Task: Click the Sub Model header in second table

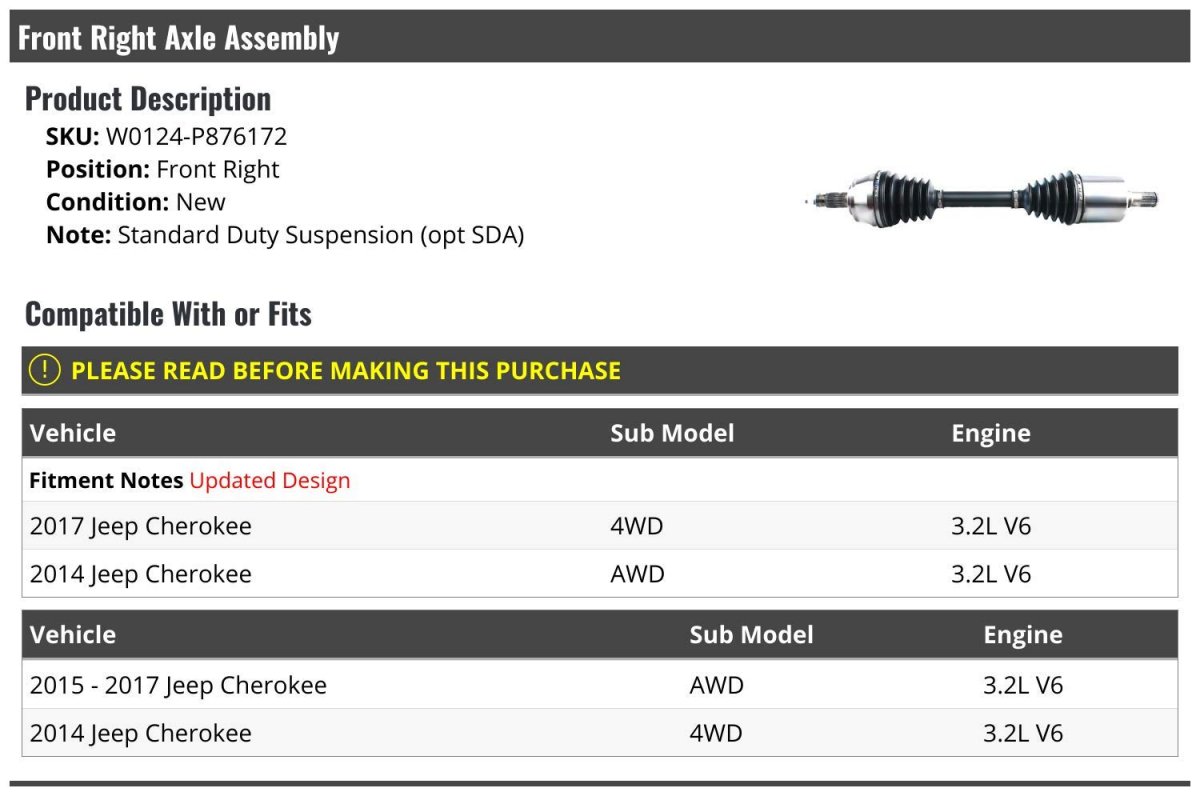Action: (751, 634)
